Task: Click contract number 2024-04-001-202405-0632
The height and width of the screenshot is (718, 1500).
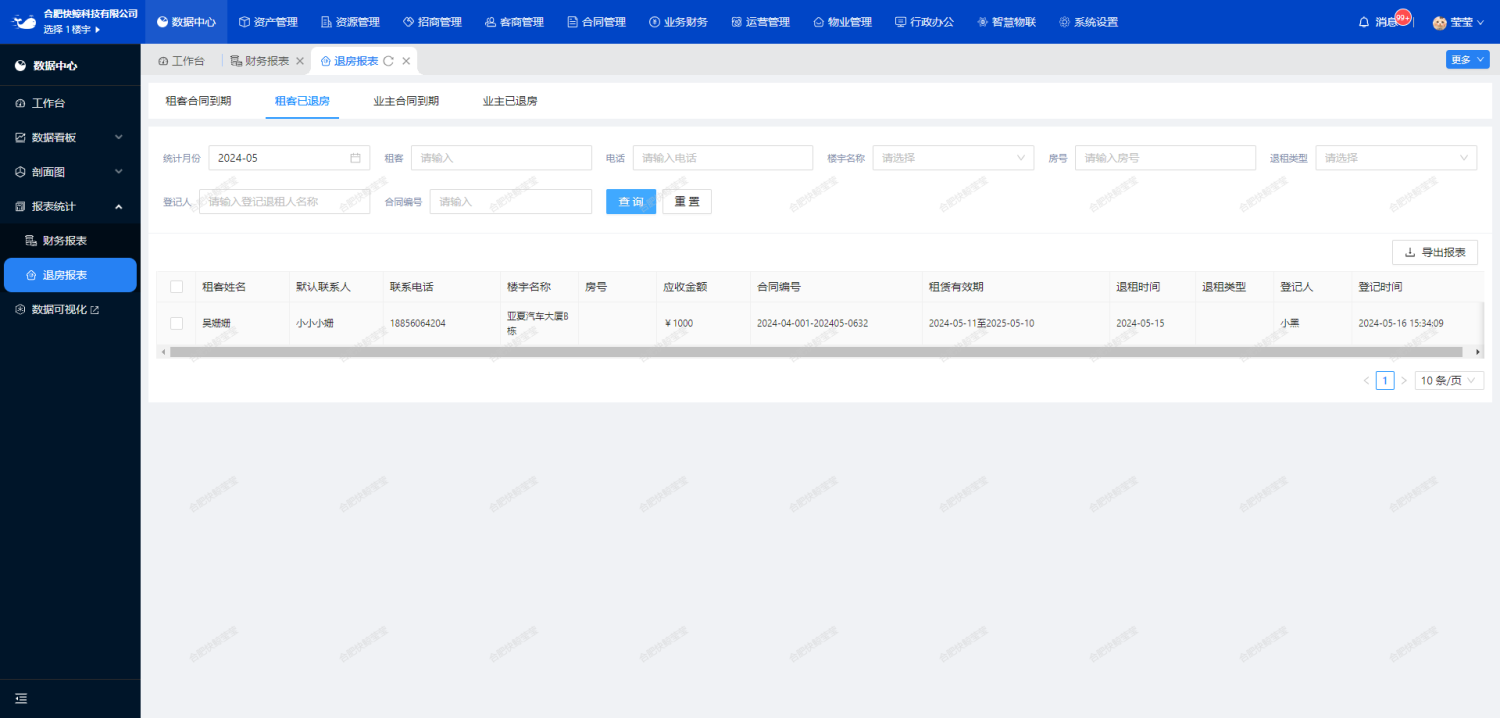Action: click(x=812, y=324)
